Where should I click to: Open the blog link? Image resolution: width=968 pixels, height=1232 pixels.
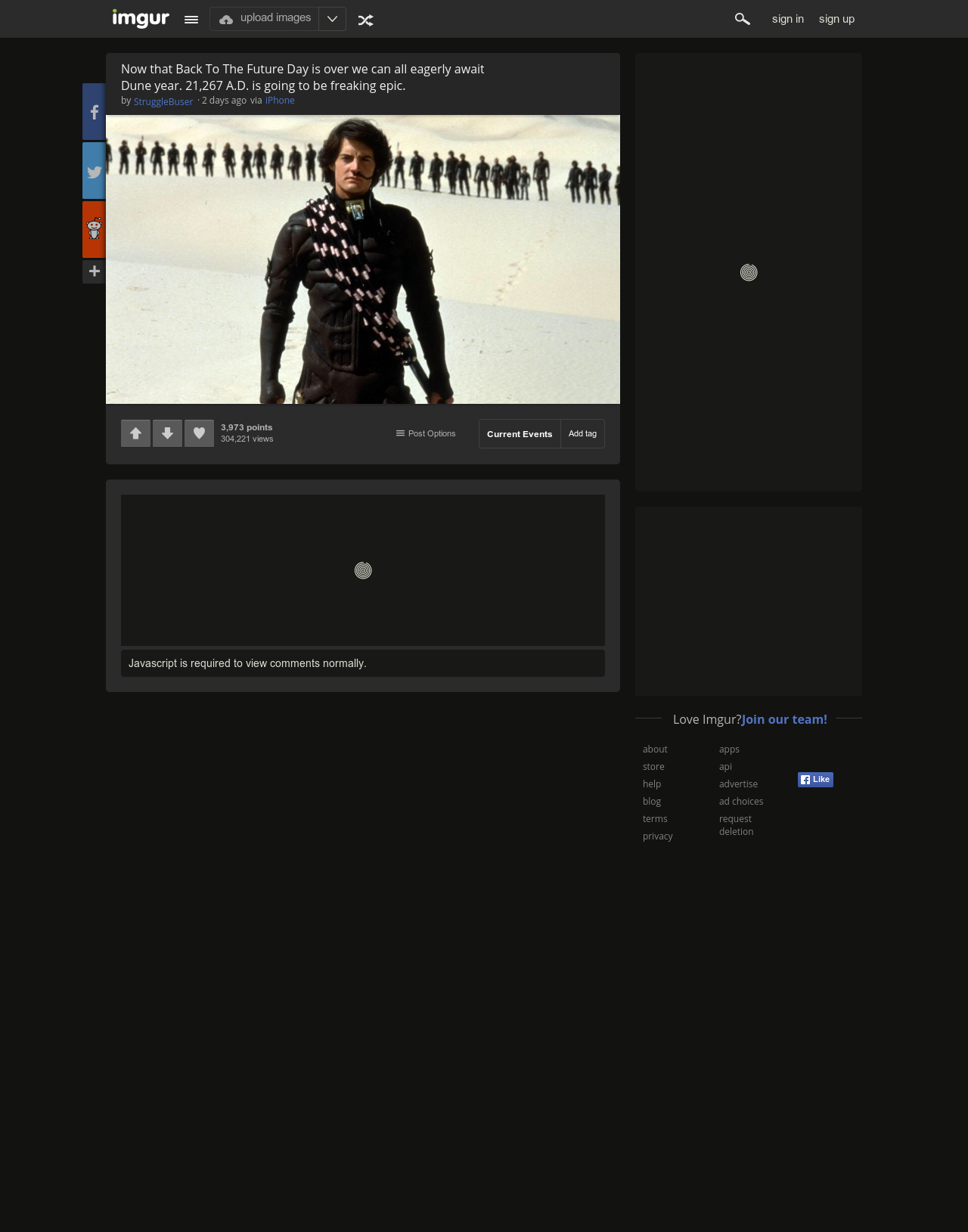click(x=652, y=802)
